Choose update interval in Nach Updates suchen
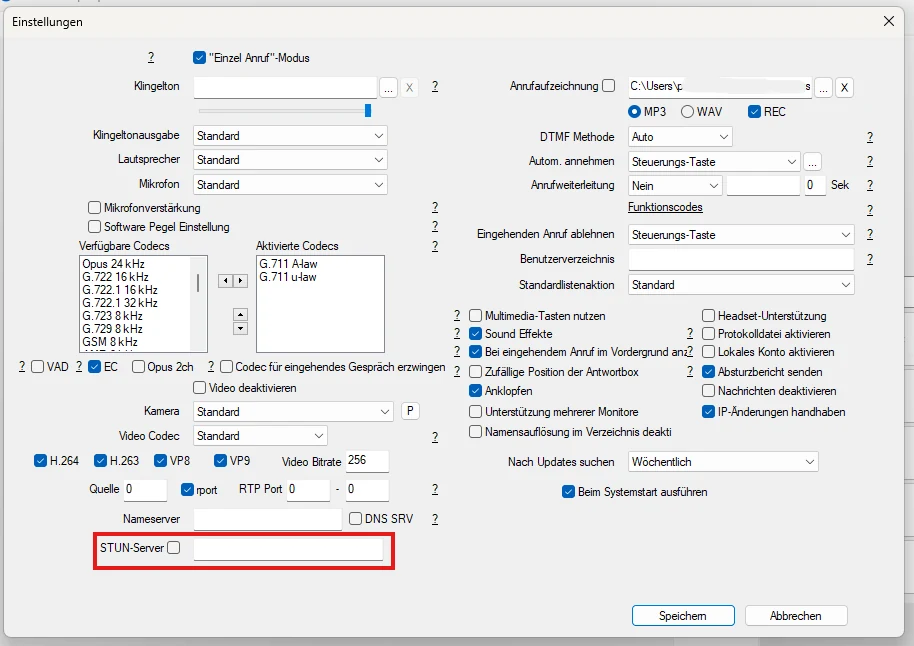 pos(723,462)
